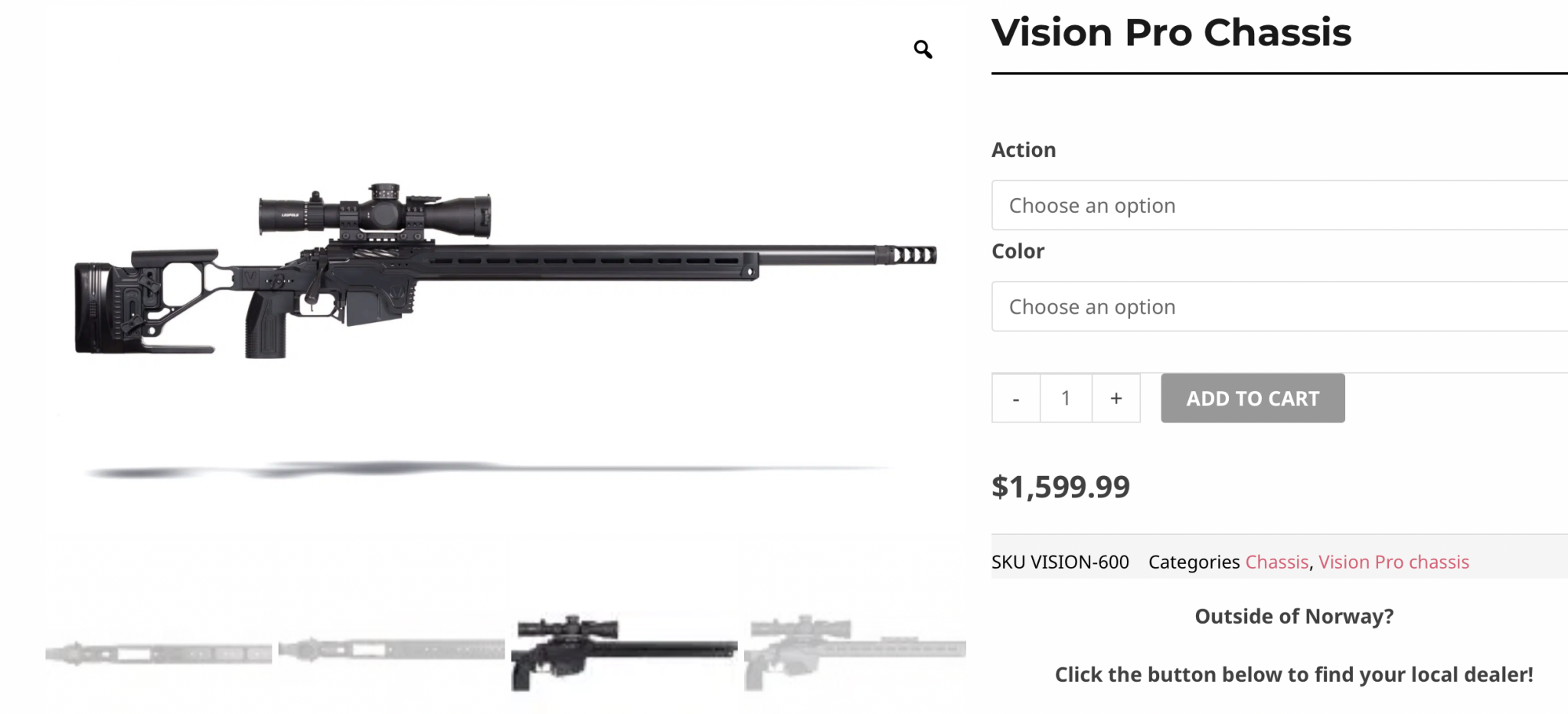
Task: Select the black scoped rifle thumbnail
Action: click(x=624, y=651)
